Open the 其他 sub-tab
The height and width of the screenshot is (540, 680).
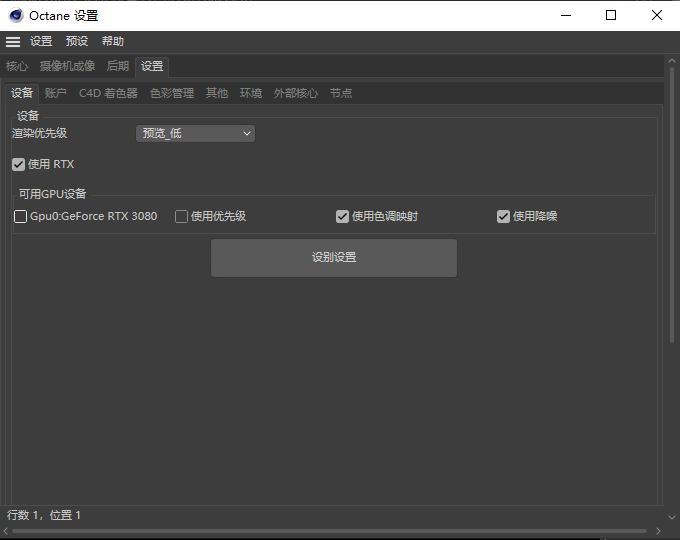(217, 93)
